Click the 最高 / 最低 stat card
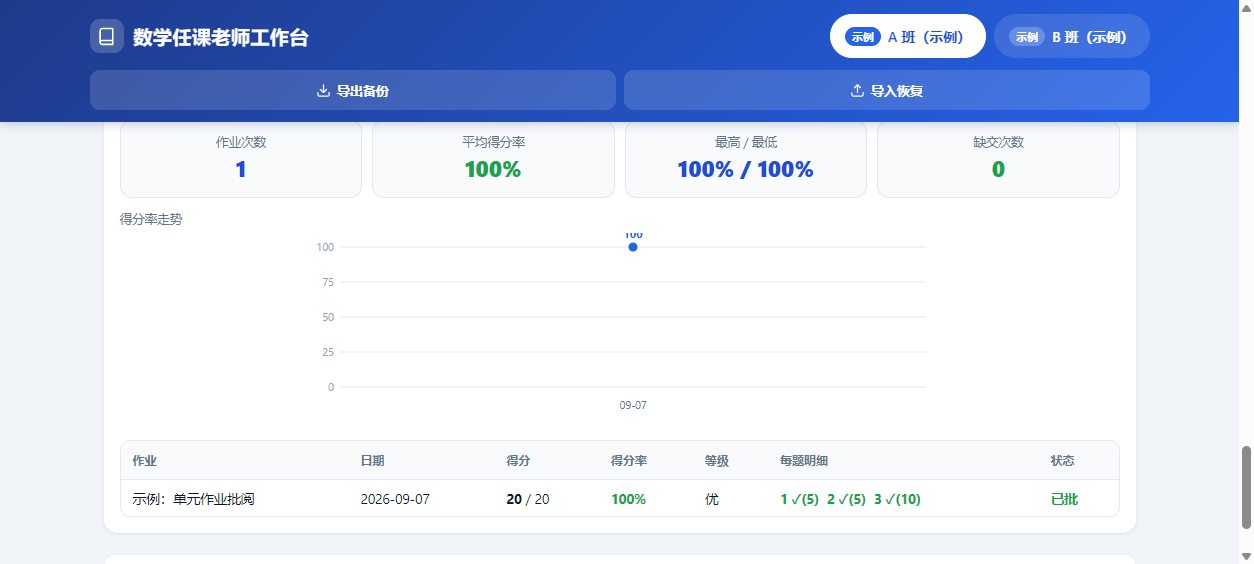 point(746,159)
